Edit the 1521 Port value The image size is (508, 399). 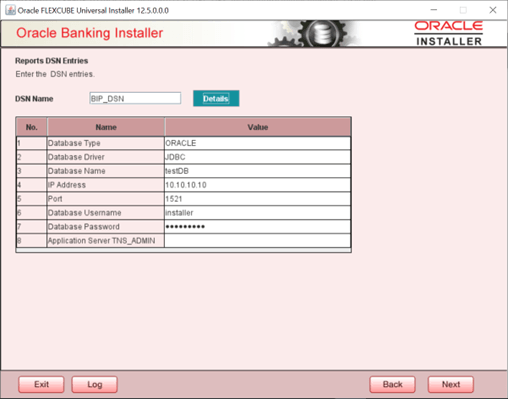(257, 199)
